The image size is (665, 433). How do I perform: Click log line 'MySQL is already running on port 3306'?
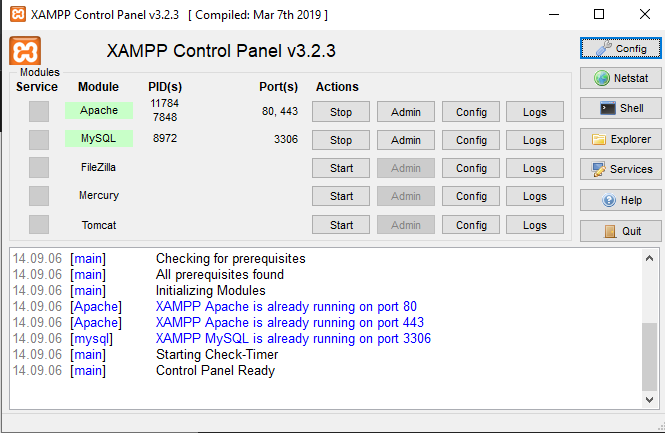pos(293,338)
